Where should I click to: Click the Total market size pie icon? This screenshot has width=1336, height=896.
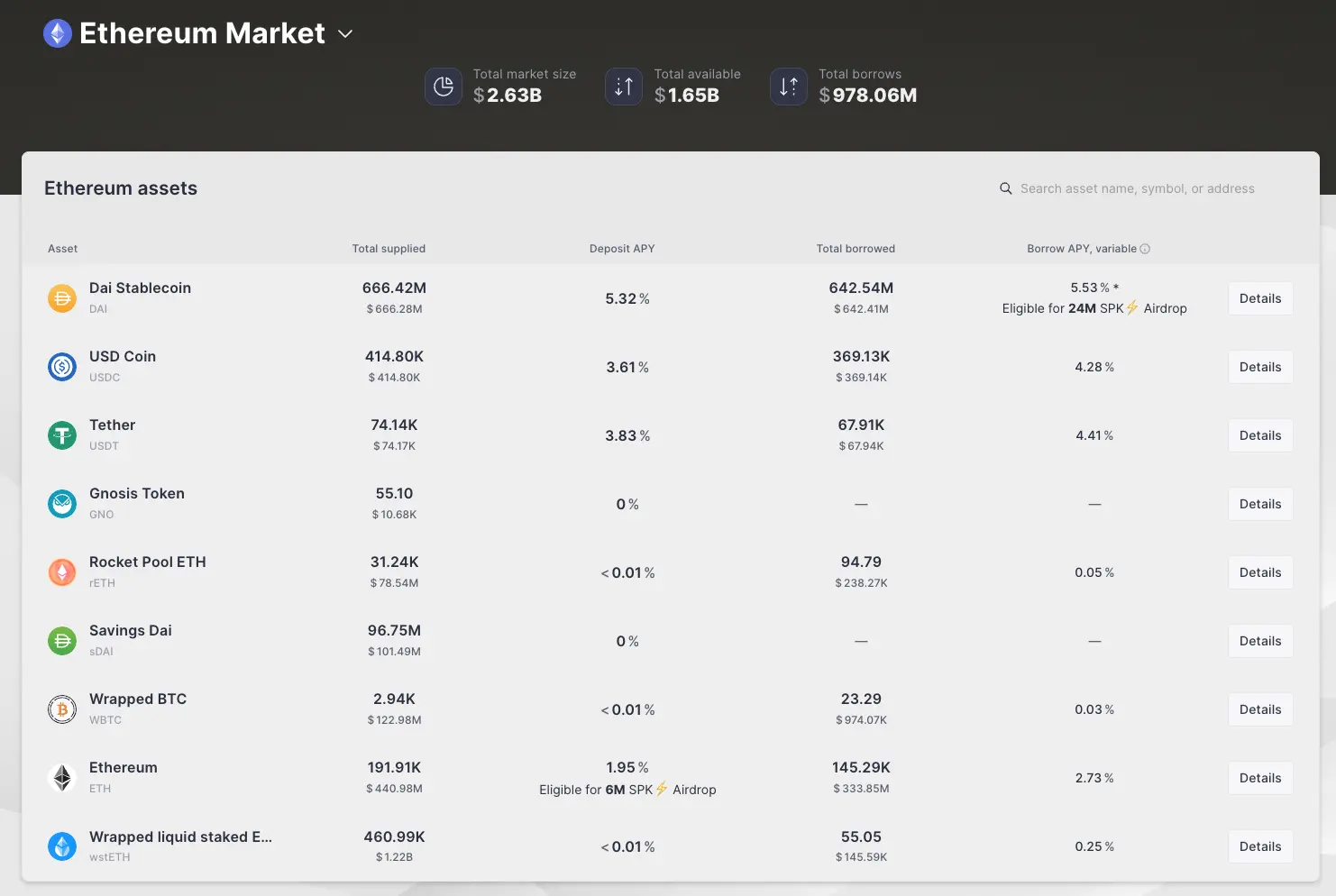pos(444,87)
